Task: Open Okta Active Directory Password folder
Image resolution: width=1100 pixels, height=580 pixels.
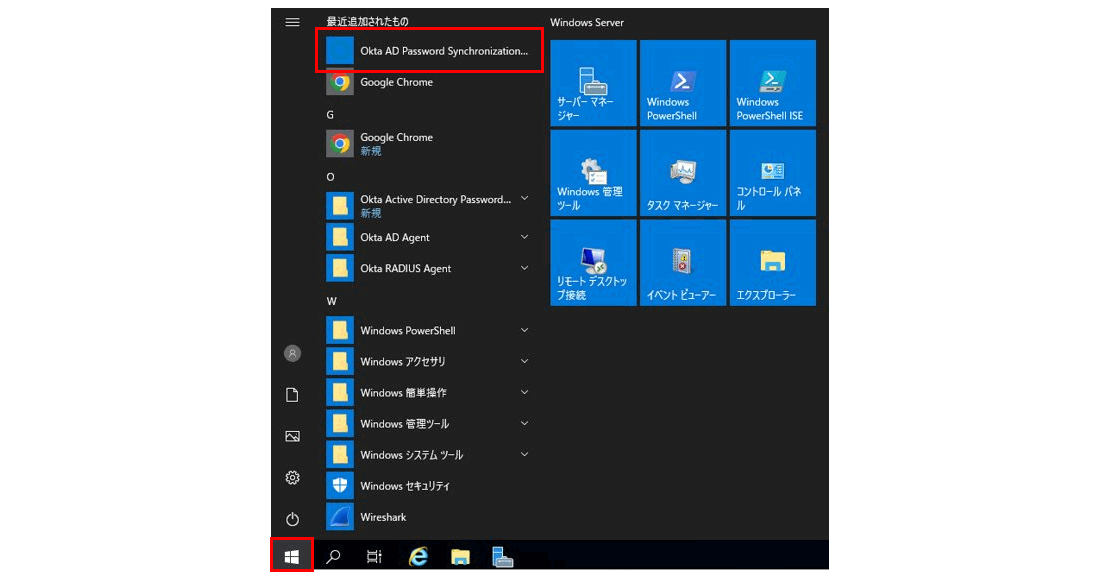Action: 429,205
